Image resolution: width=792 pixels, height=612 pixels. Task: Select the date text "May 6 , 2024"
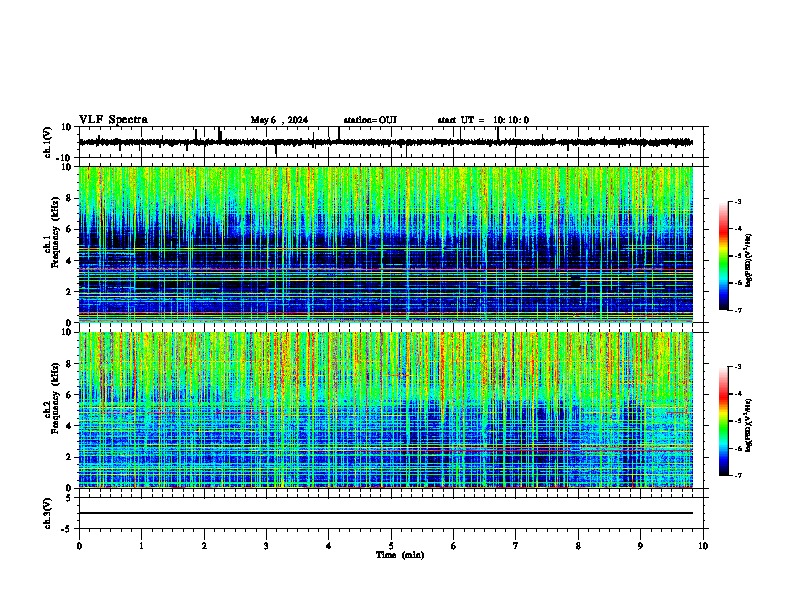coord(279,120)
